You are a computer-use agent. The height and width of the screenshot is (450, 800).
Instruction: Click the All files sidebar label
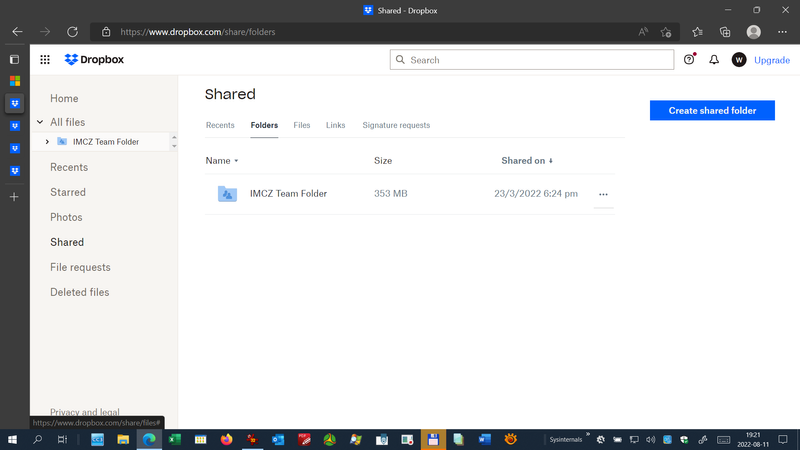click(67, 122)
